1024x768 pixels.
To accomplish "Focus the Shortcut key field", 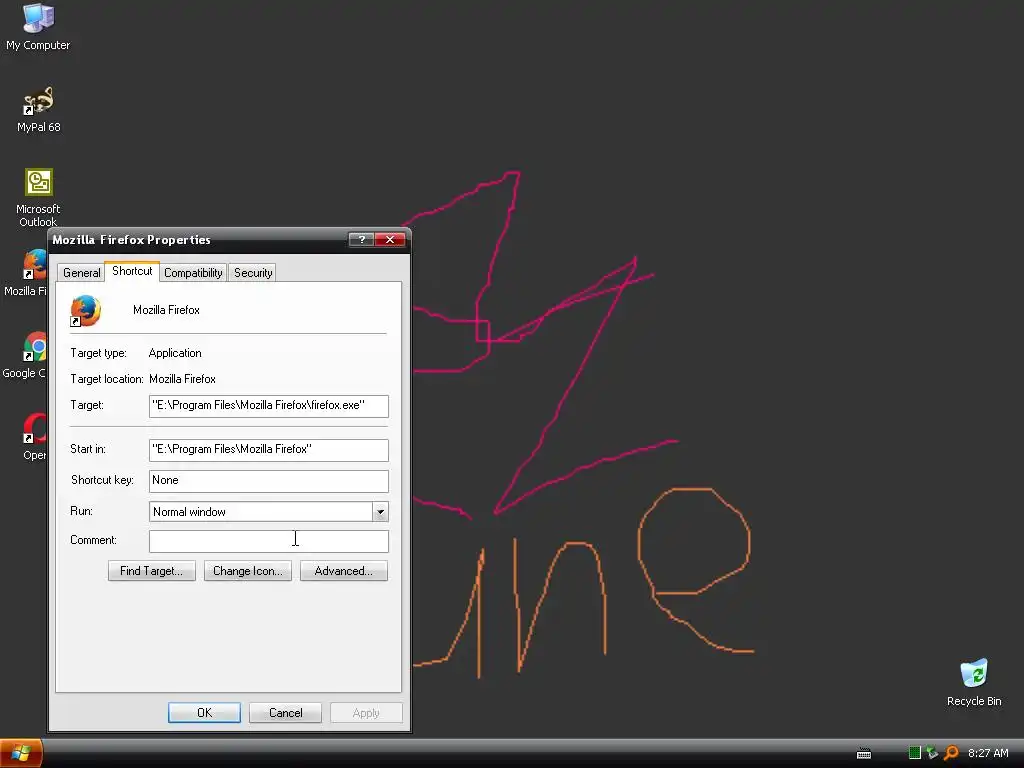I will [x=268, y=481].
